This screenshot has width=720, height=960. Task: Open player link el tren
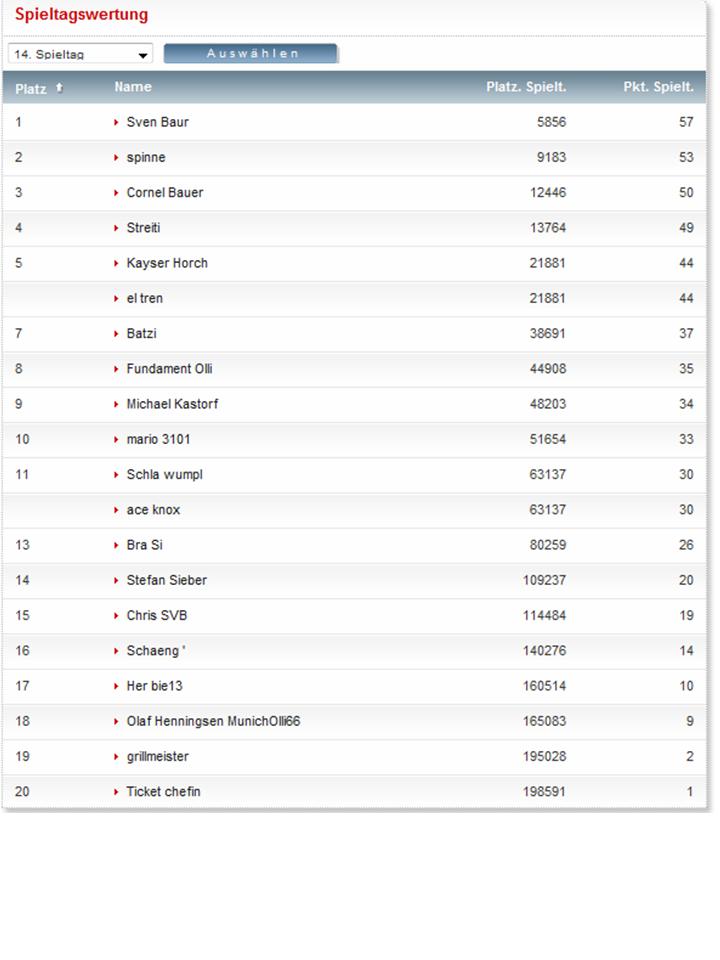[144, 298]
